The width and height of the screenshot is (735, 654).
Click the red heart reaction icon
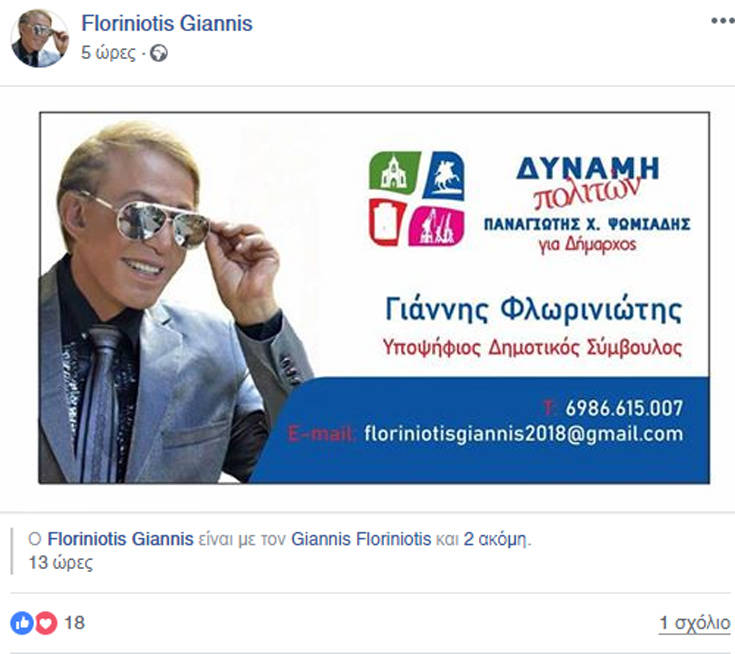45,623
